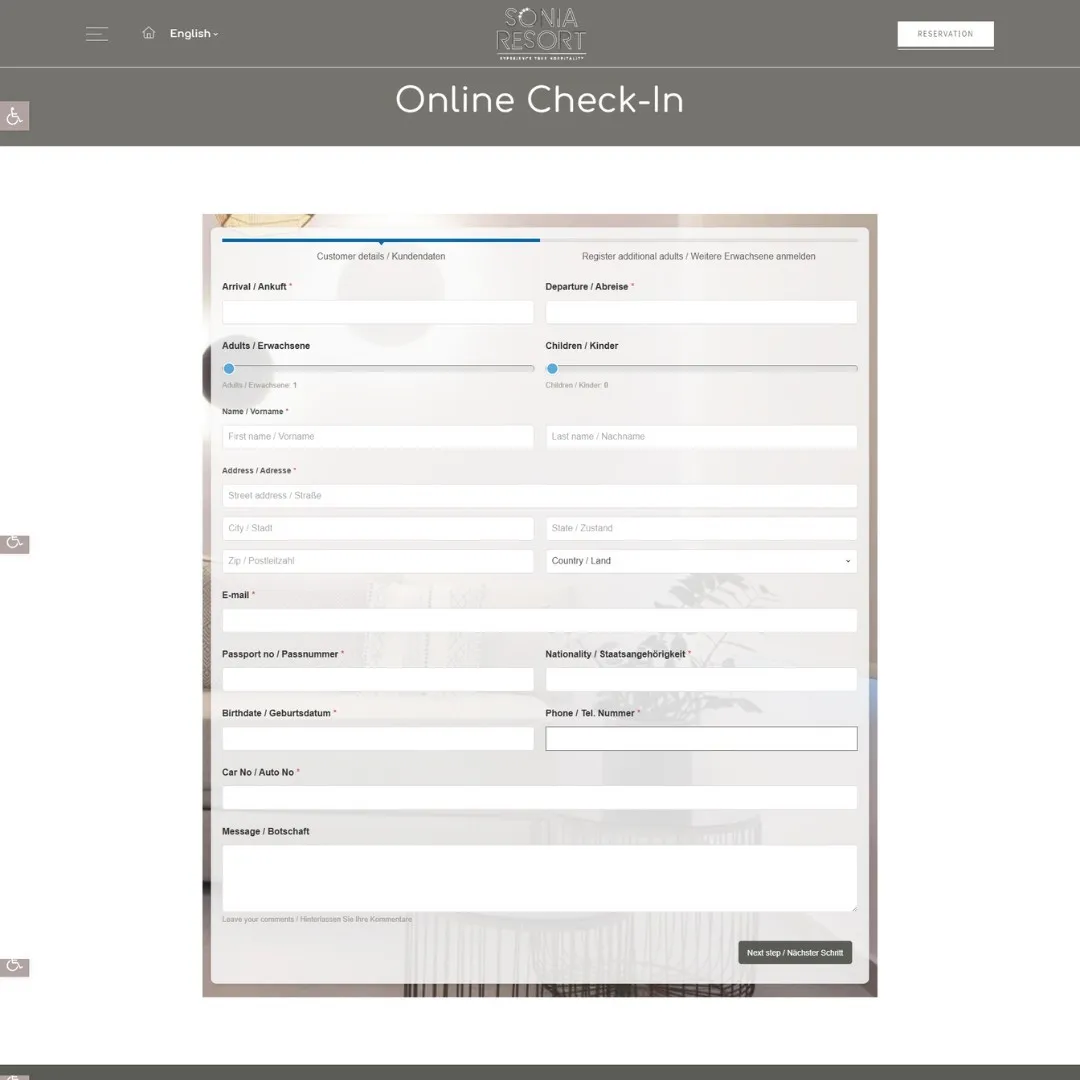Click the Sonia Resort logo
This screenshot has width=1080, height=1080.
click(541, 34)
